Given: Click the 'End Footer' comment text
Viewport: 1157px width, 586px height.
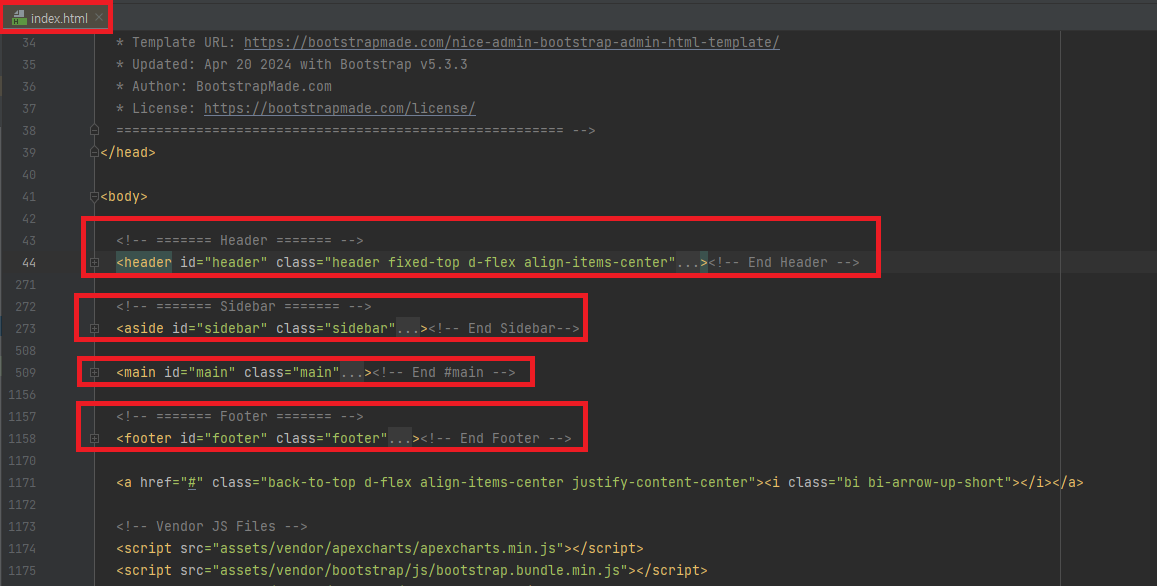Looking at the screenshot, I should [x=496, y=438].
